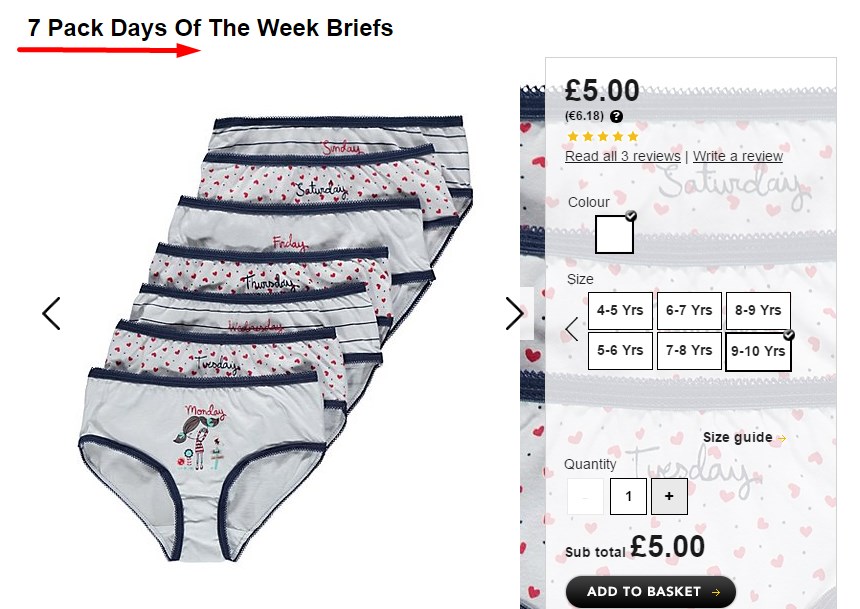Screen dimensions: 860x609
Task: Click the next image arrow
Action: [x=514, y=314]
